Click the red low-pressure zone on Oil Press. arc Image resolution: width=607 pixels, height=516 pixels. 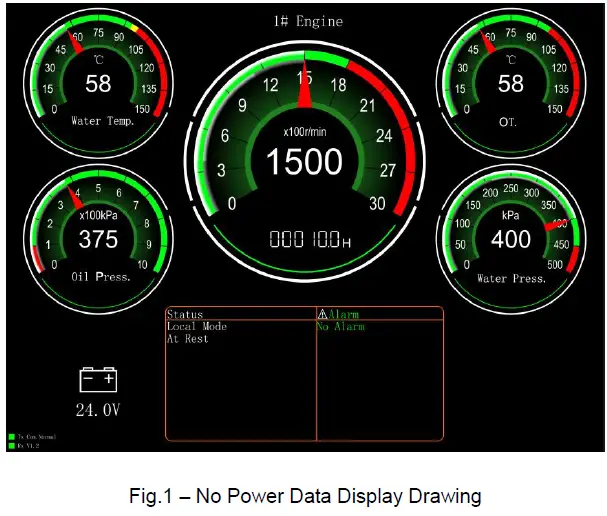tap(37, 259)
